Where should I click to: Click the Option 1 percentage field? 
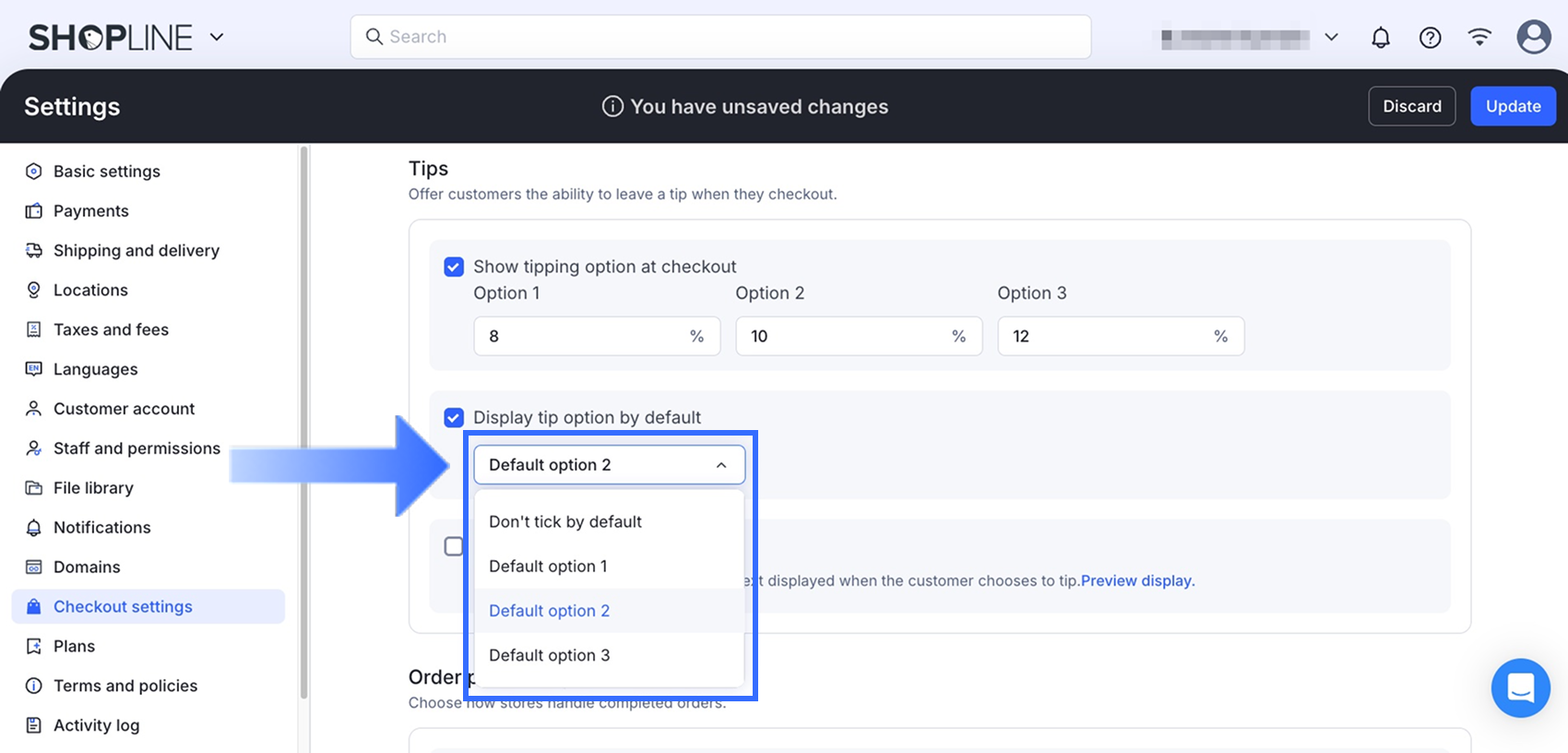coord(585,337)
